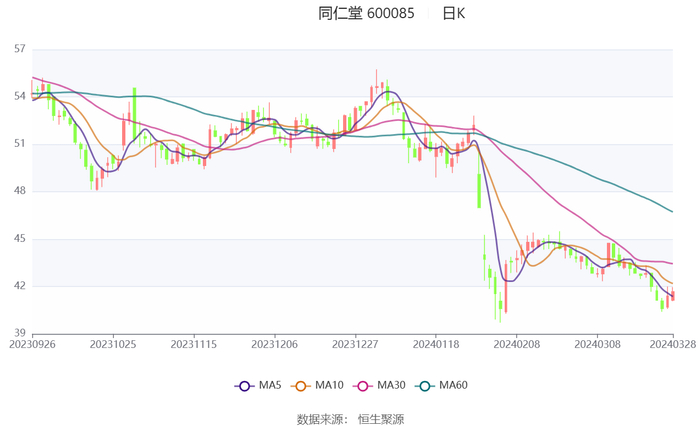Toggle MA10 series via its legend label
The width and height of the screenshot is (700, 426).
[329, 386]
